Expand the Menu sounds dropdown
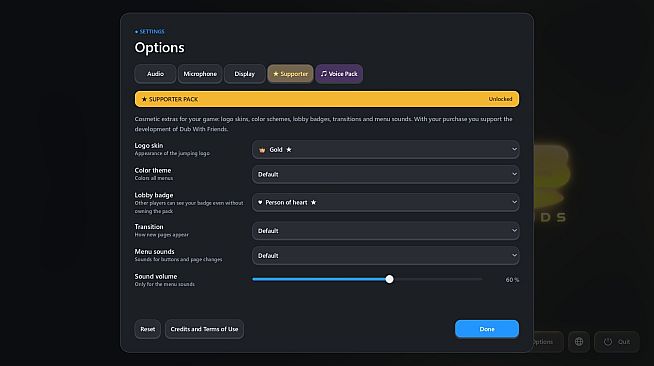The width and height of the screenshot is (654, 366). point(385,256)
